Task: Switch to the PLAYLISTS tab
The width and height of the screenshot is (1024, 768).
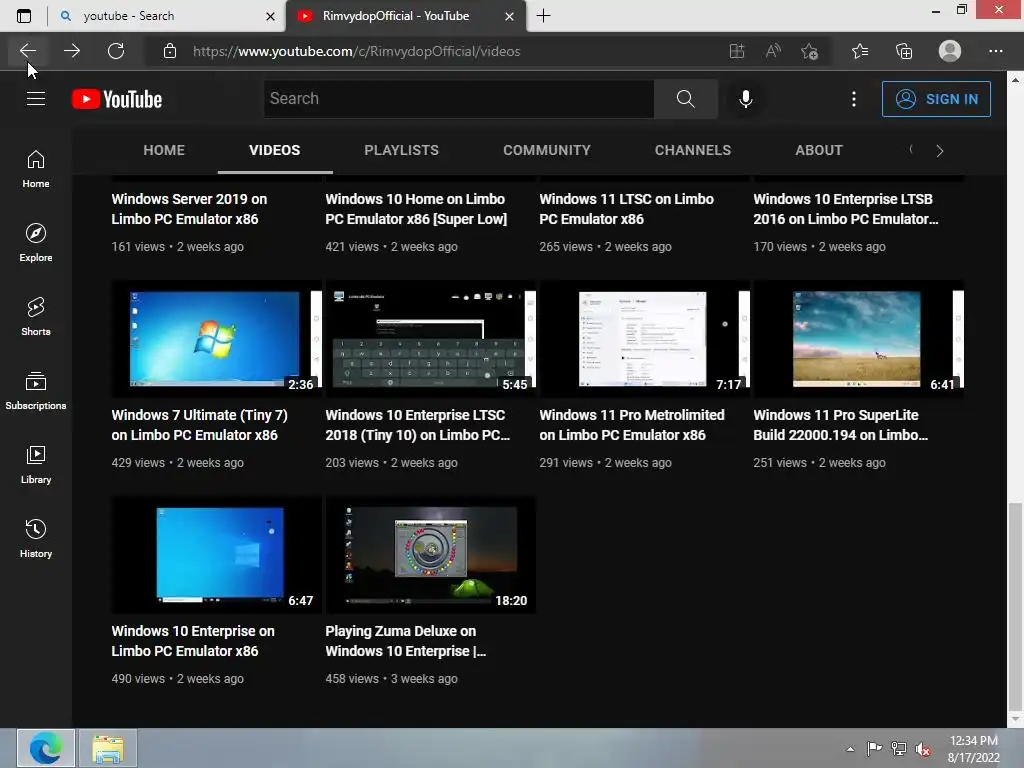Action: (402, 150)
